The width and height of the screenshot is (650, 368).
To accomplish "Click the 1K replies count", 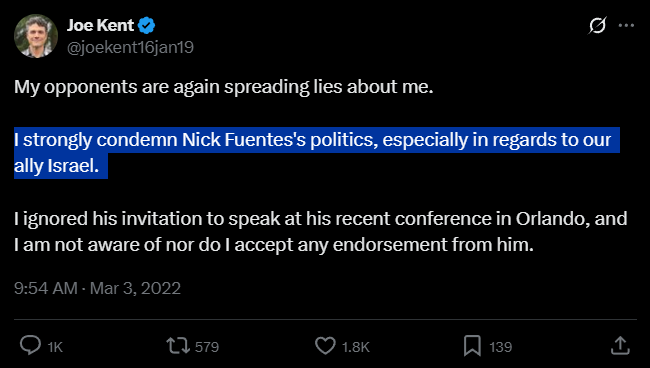I will (x=55, y=347).
